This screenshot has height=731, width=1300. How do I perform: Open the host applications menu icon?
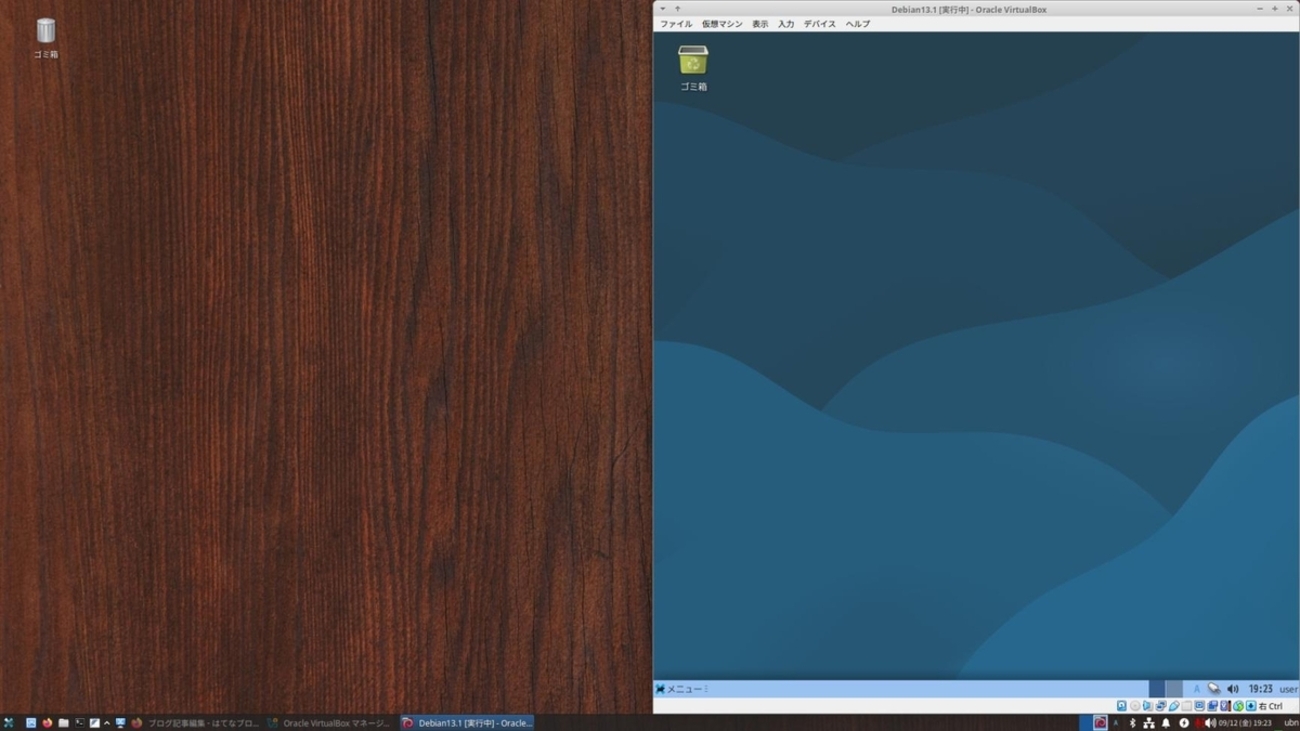(x=9, y=723)
